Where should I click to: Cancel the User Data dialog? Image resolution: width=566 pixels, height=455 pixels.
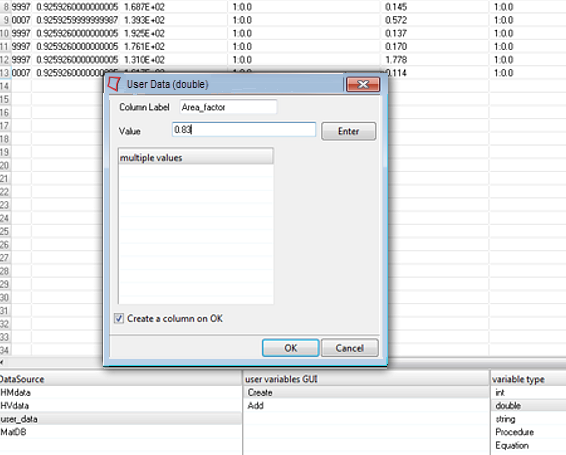click(x=349, y=348)
